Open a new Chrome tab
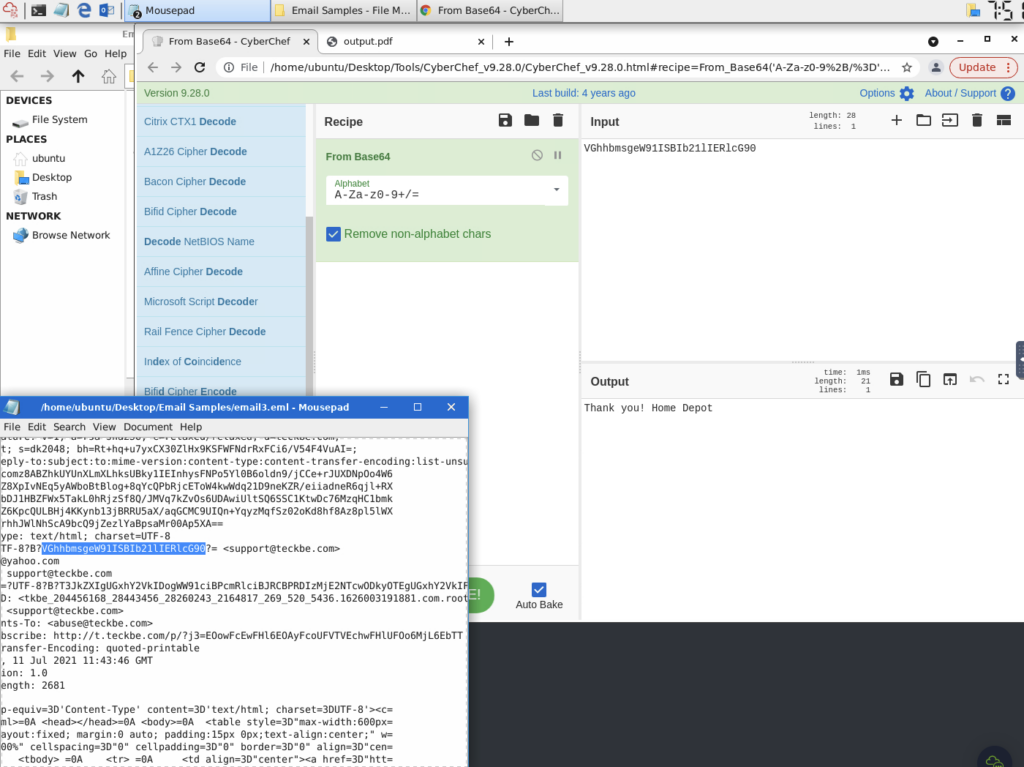 pyautogui.click(x=509, y=42)
